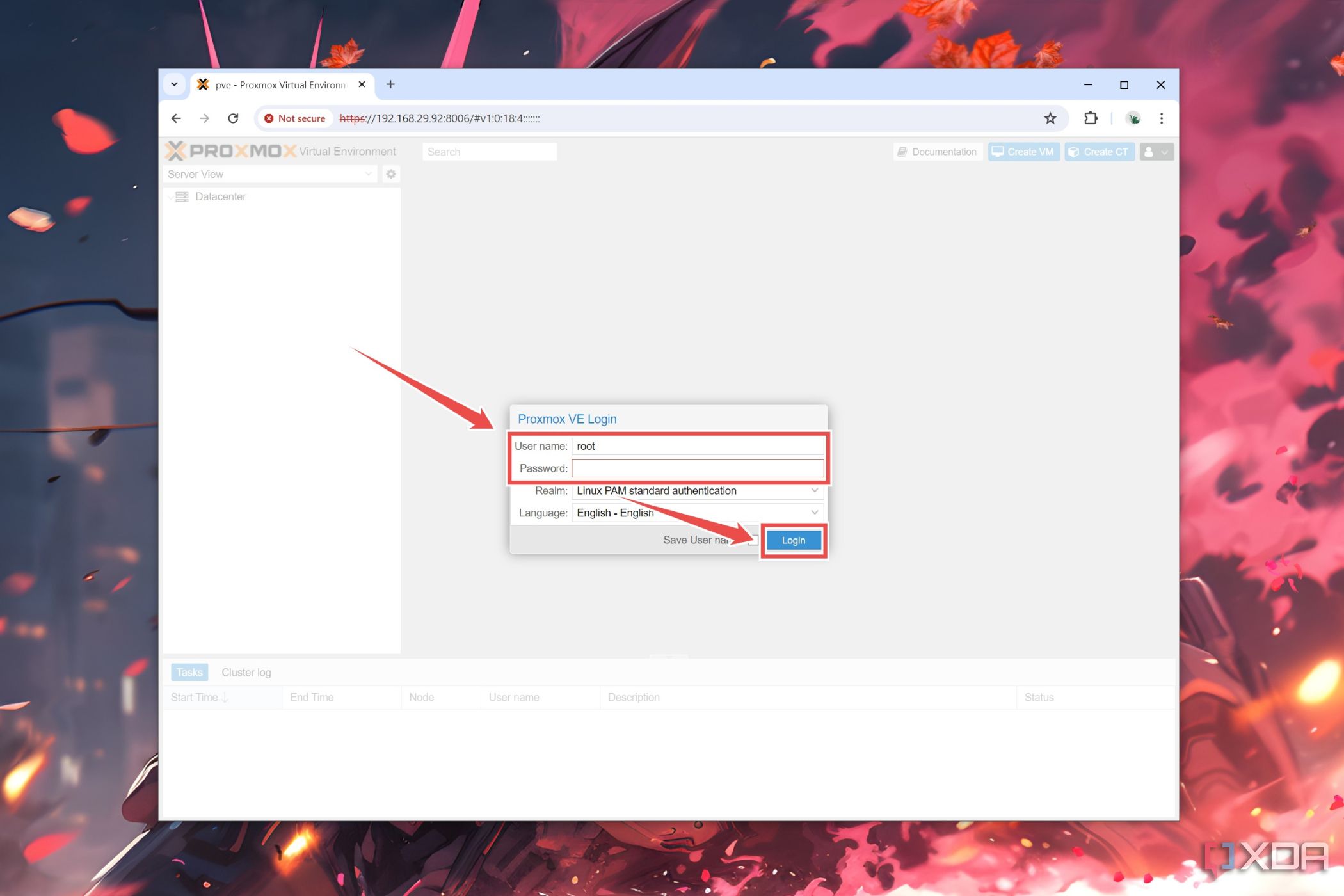Click the User name input field

[697, 446]
